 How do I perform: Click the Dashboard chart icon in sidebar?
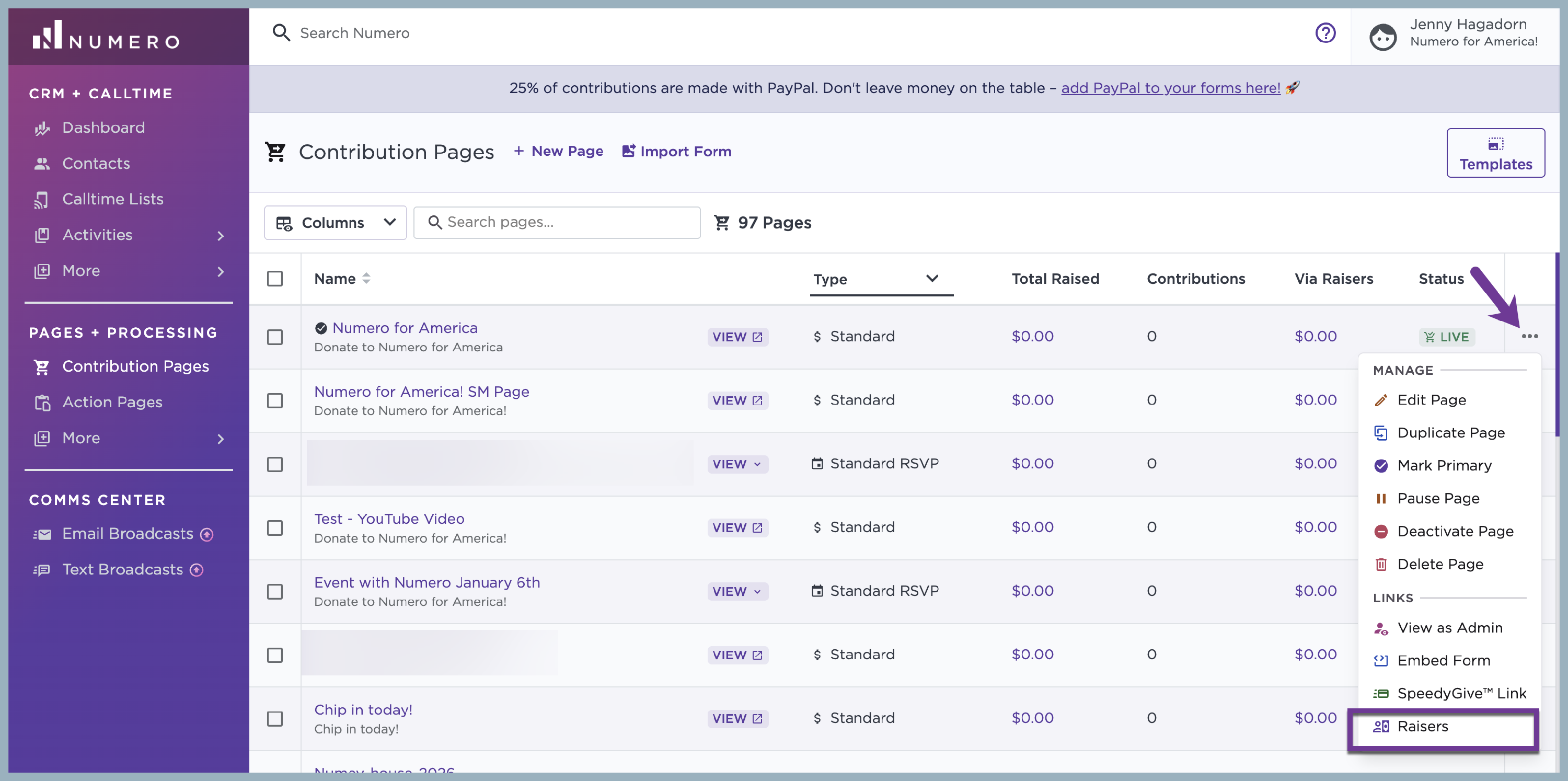click(x=42, y=128)
